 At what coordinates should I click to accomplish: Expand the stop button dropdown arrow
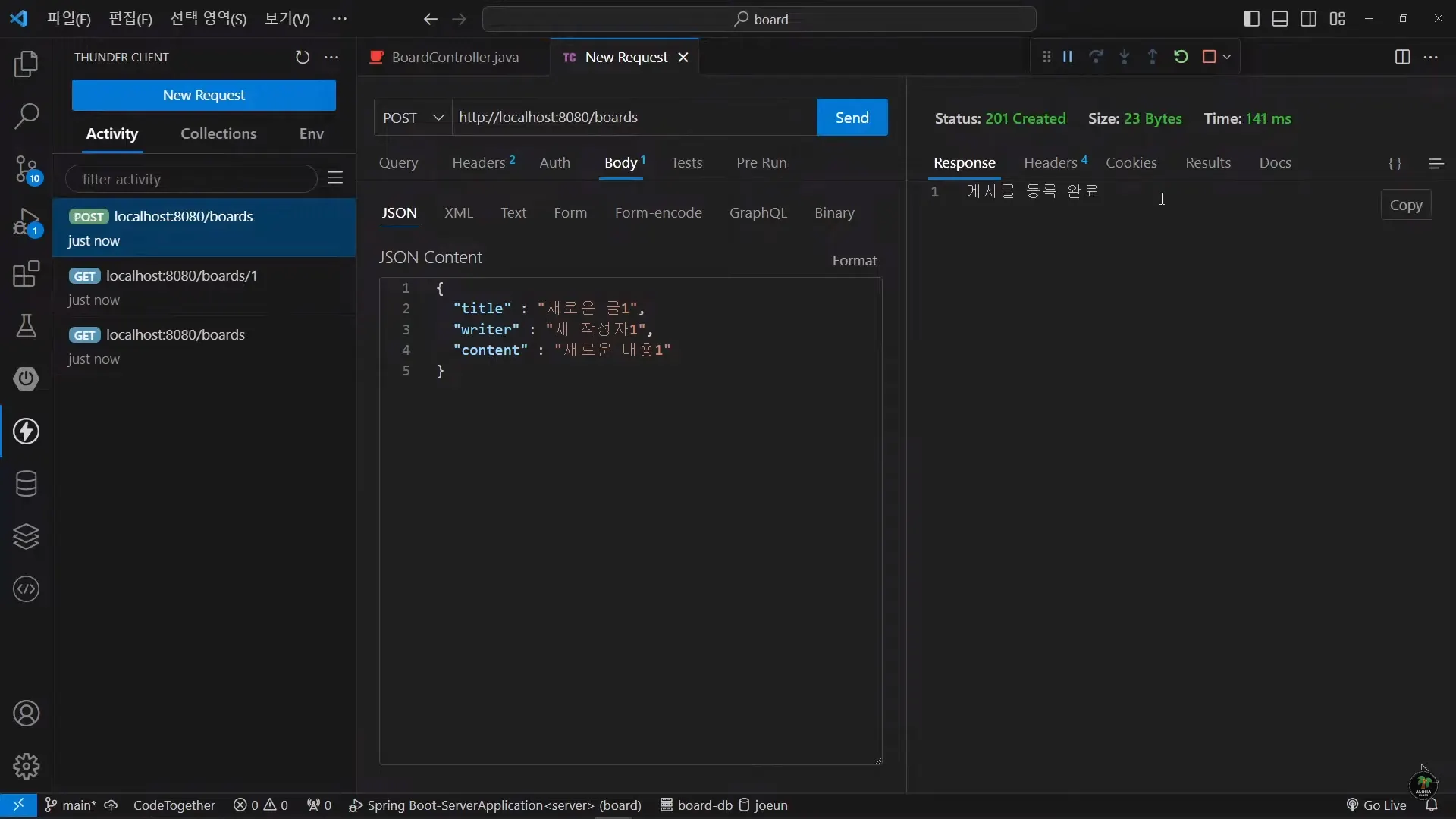(1227, 57)
